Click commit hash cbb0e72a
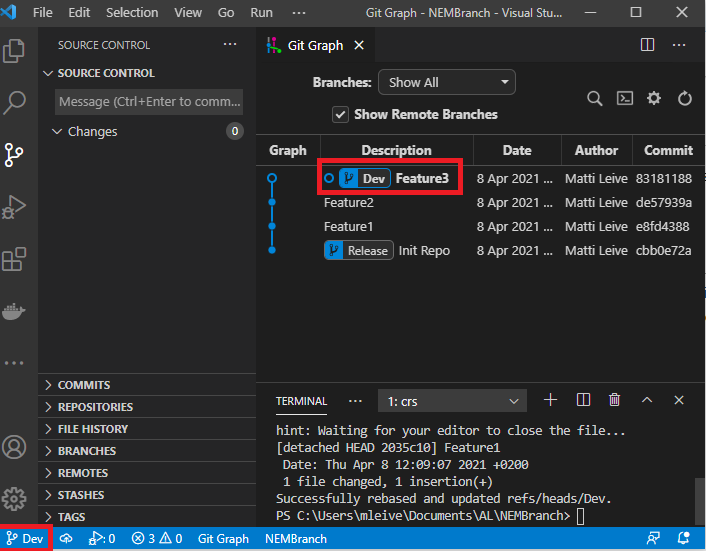This screenshot has width=708, height=551. [663, 251]
